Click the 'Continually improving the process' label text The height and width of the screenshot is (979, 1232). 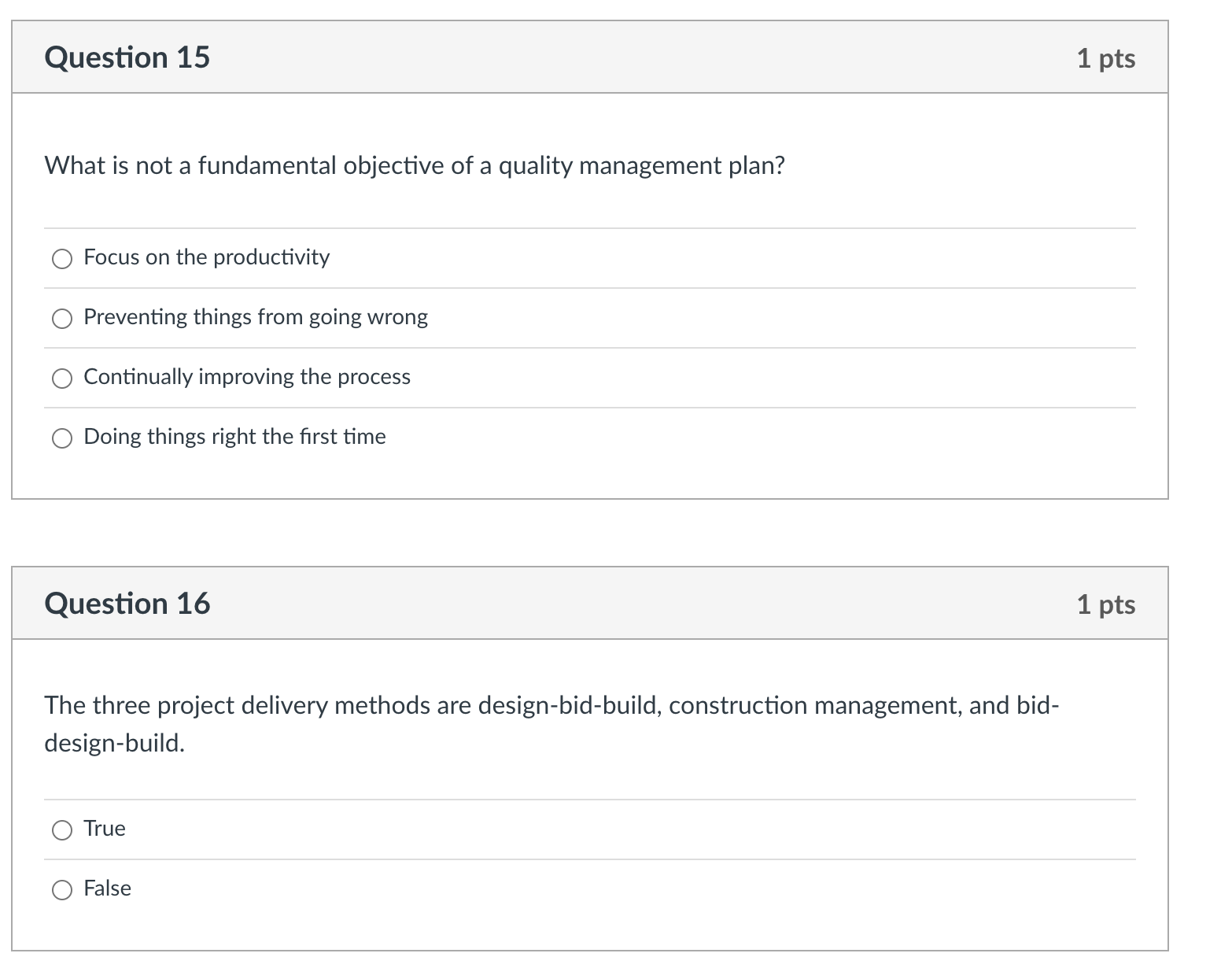pyautogui.click(x=247, y=377)
